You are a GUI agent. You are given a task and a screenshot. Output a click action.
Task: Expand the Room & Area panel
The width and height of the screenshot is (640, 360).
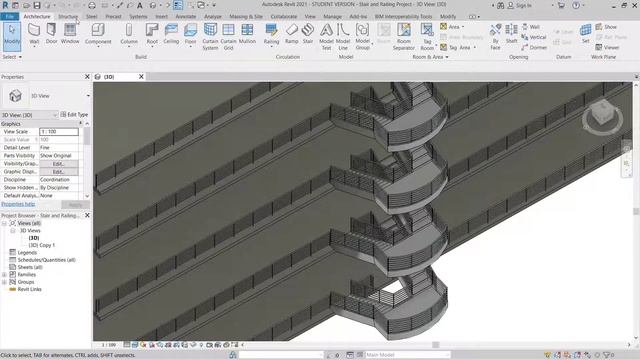coord(430,57)
